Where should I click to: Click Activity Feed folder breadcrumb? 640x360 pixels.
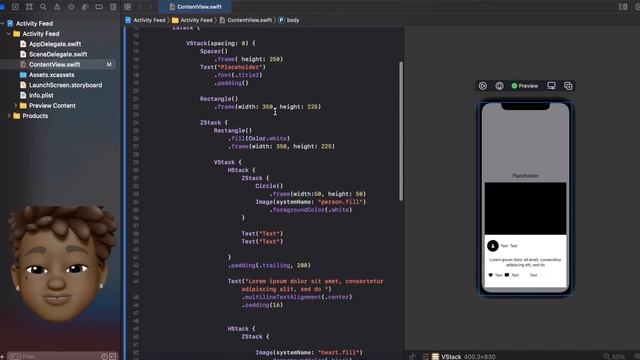pyautogui.click(x=192, y=20)
